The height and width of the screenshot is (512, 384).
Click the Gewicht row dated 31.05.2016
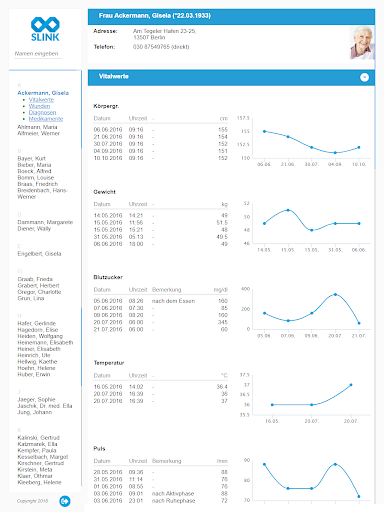coord(161,237)
